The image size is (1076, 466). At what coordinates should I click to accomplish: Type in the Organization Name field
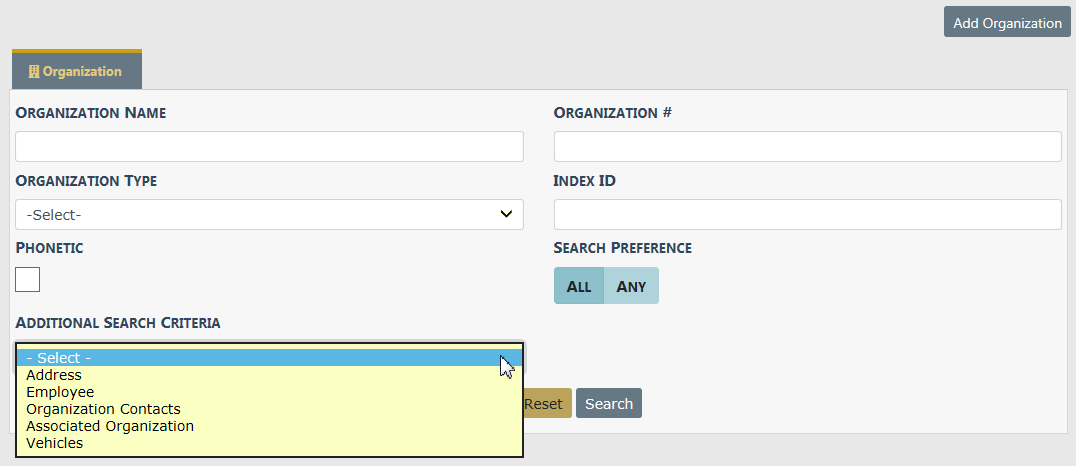pyautogui.click(x=269, y=146)
